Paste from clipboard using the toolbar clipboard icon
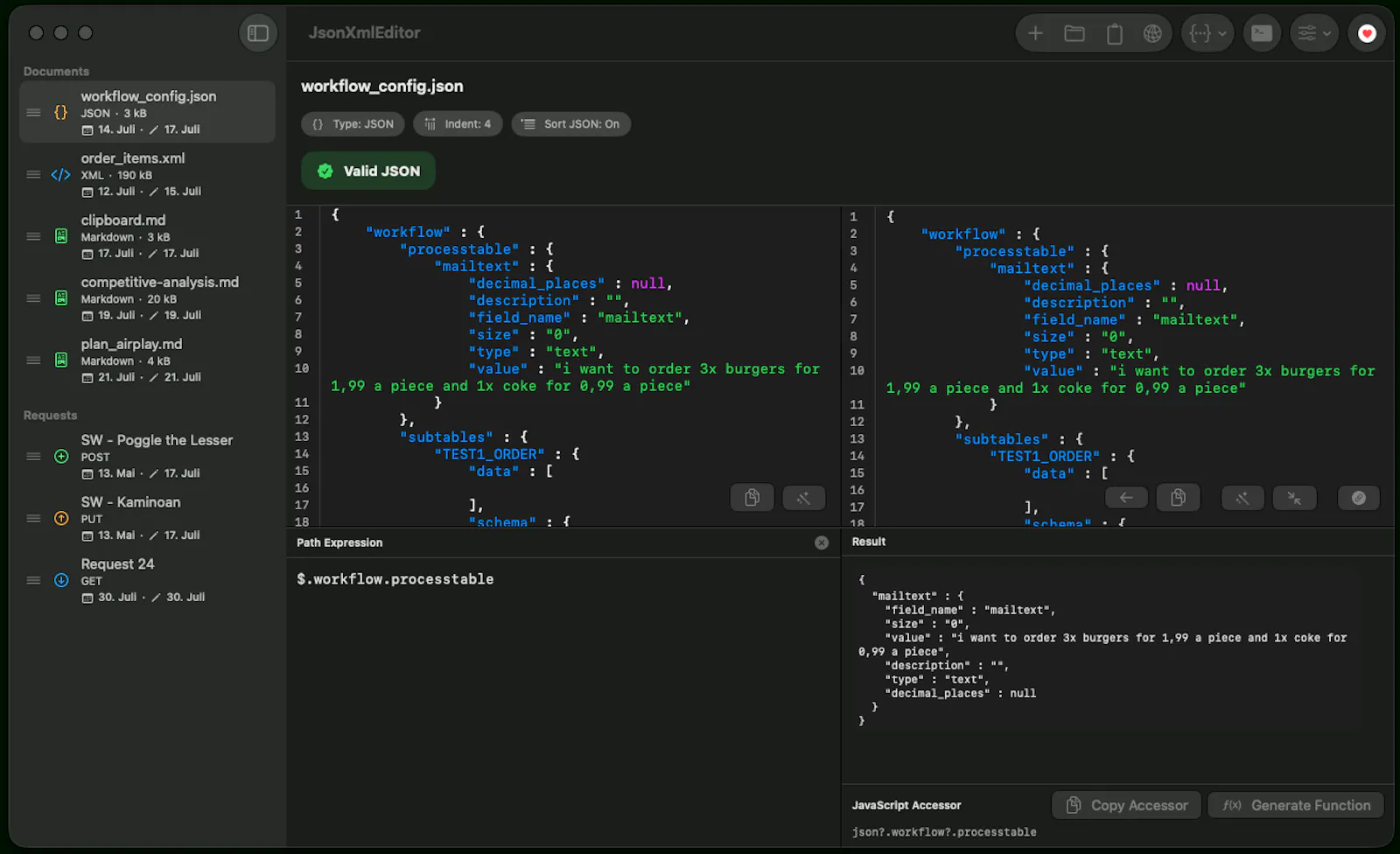Viewport: 1400px width, 854px height. [1114, 33]
